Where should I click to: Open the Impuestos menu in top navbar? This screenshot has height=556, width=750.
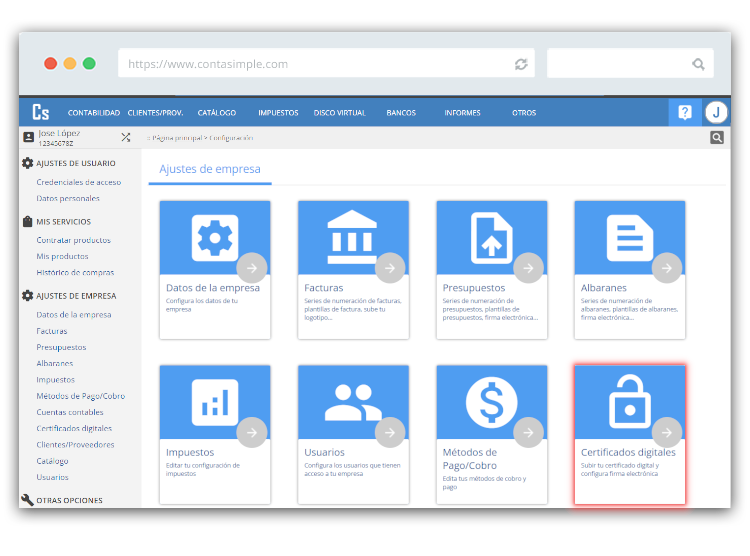pyautogui.click(x=278, y=113)
